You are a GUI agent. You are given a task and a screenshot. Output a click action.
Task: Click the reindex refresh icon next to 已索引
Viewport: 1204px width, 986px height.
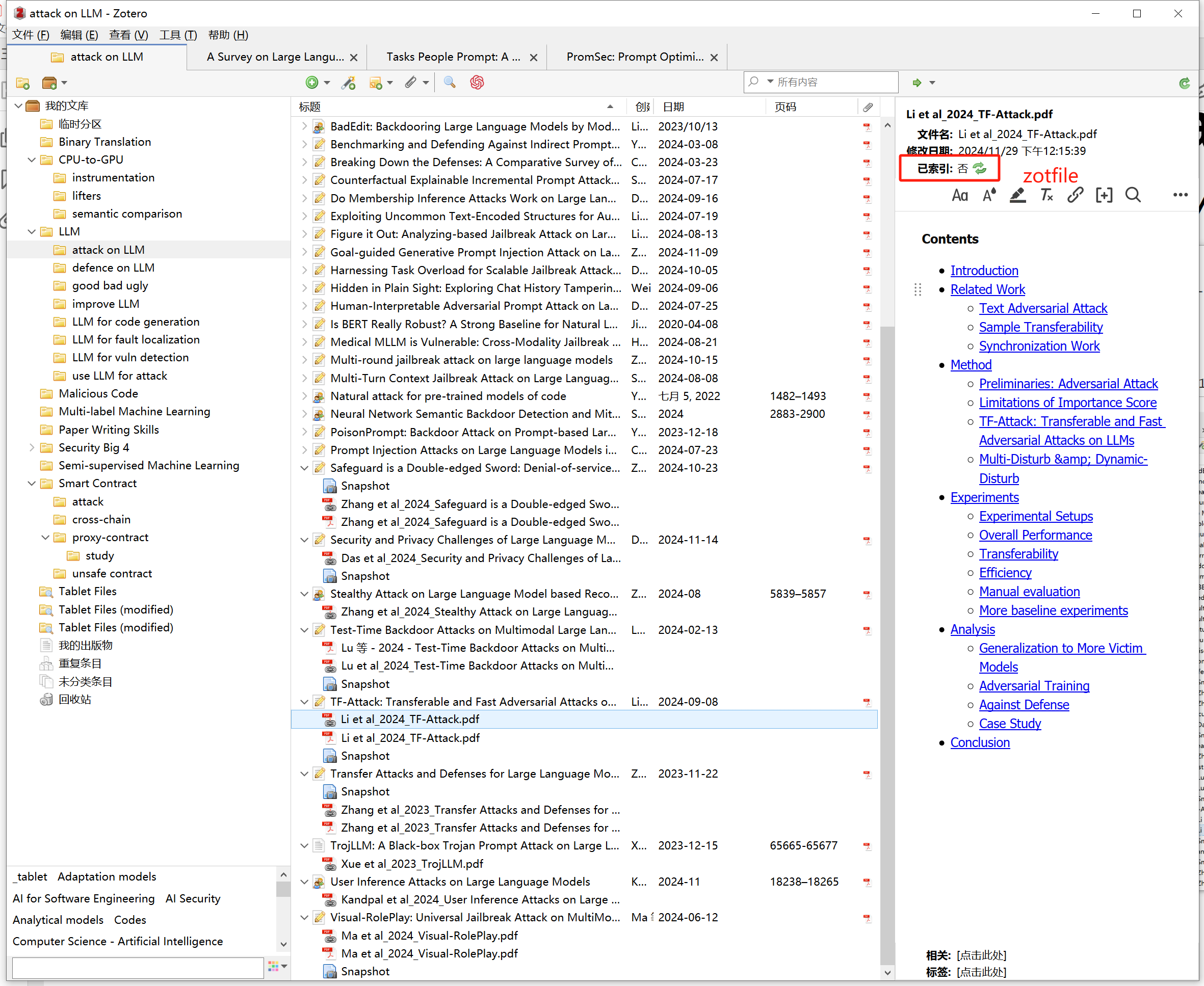[980, 169]
